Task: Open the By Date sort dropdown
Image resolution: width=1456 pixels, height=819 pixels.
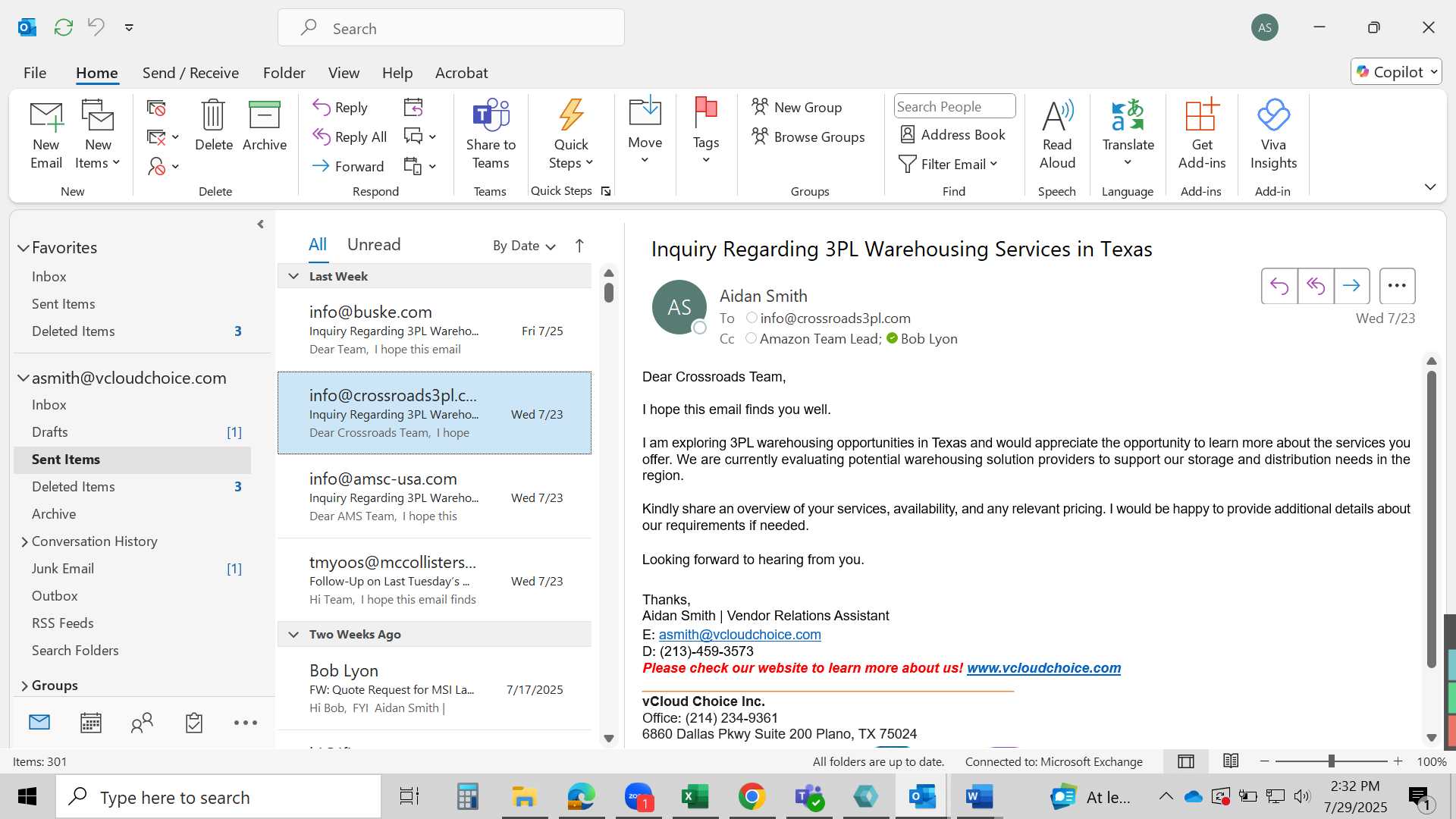Action: [525, 246]
